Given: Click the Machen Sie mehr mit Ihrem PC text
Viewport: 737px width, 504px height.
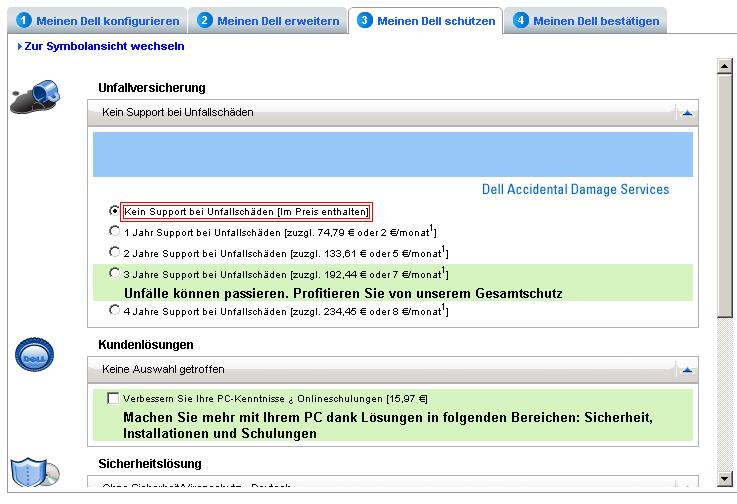Looking at the screenshot, I should pos(388,425).
